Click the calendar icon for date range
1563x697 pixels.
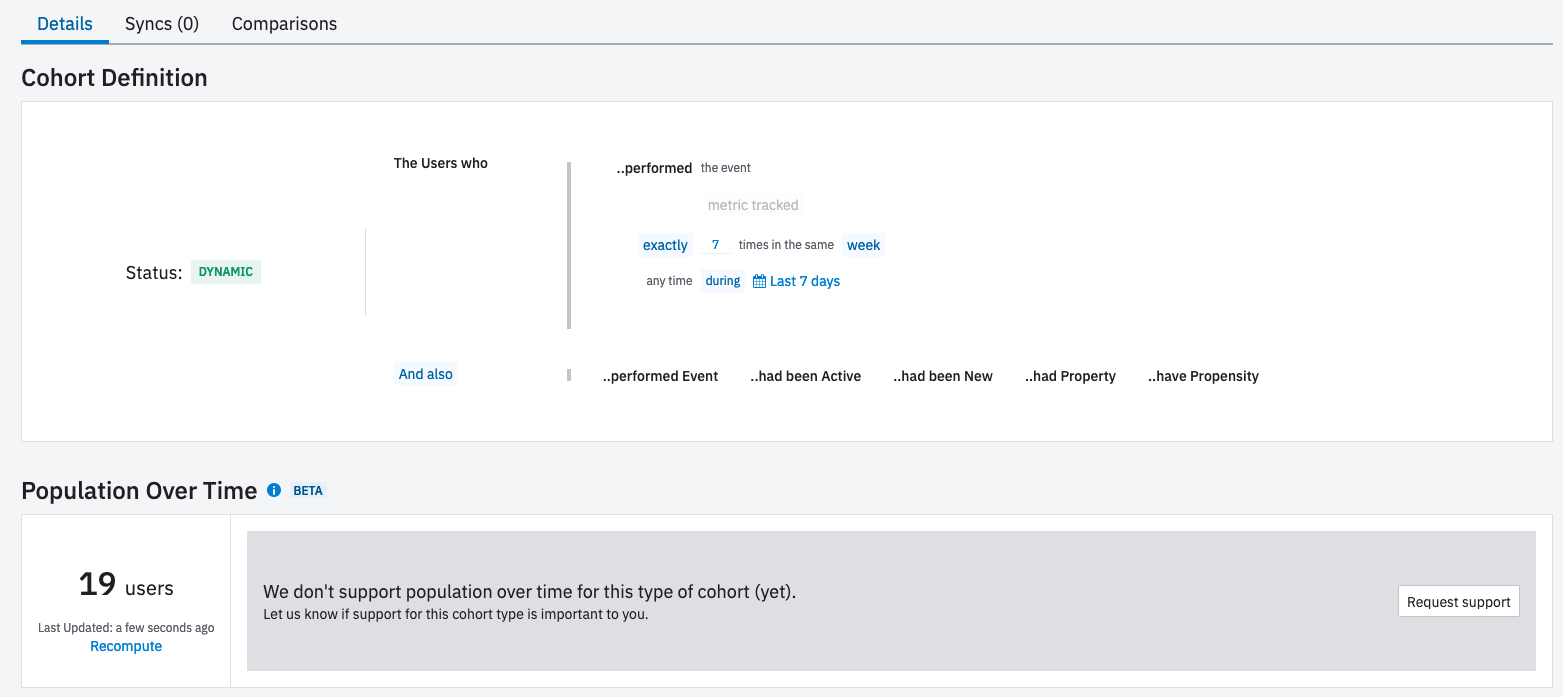(x=759, y=282)
